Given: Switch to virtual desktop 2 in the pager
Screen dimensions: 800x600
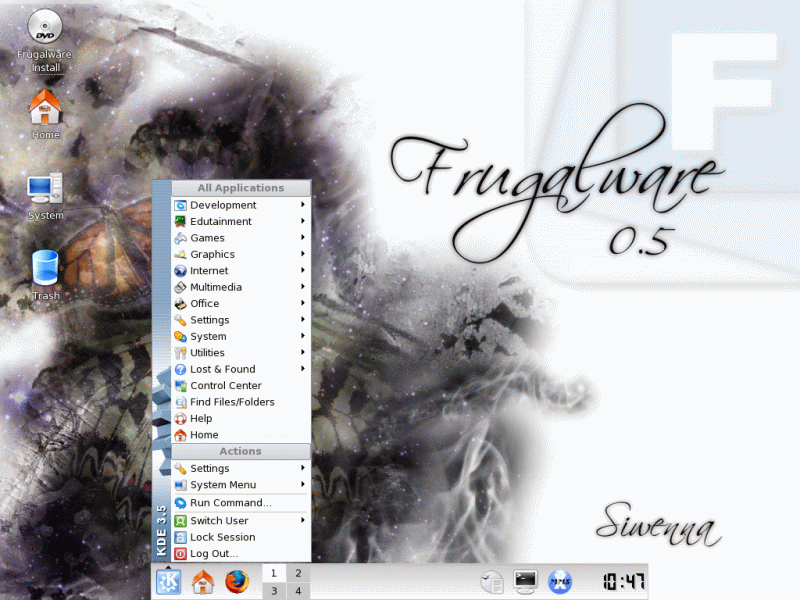Looking at the screenshot, I should click(298, 573).
